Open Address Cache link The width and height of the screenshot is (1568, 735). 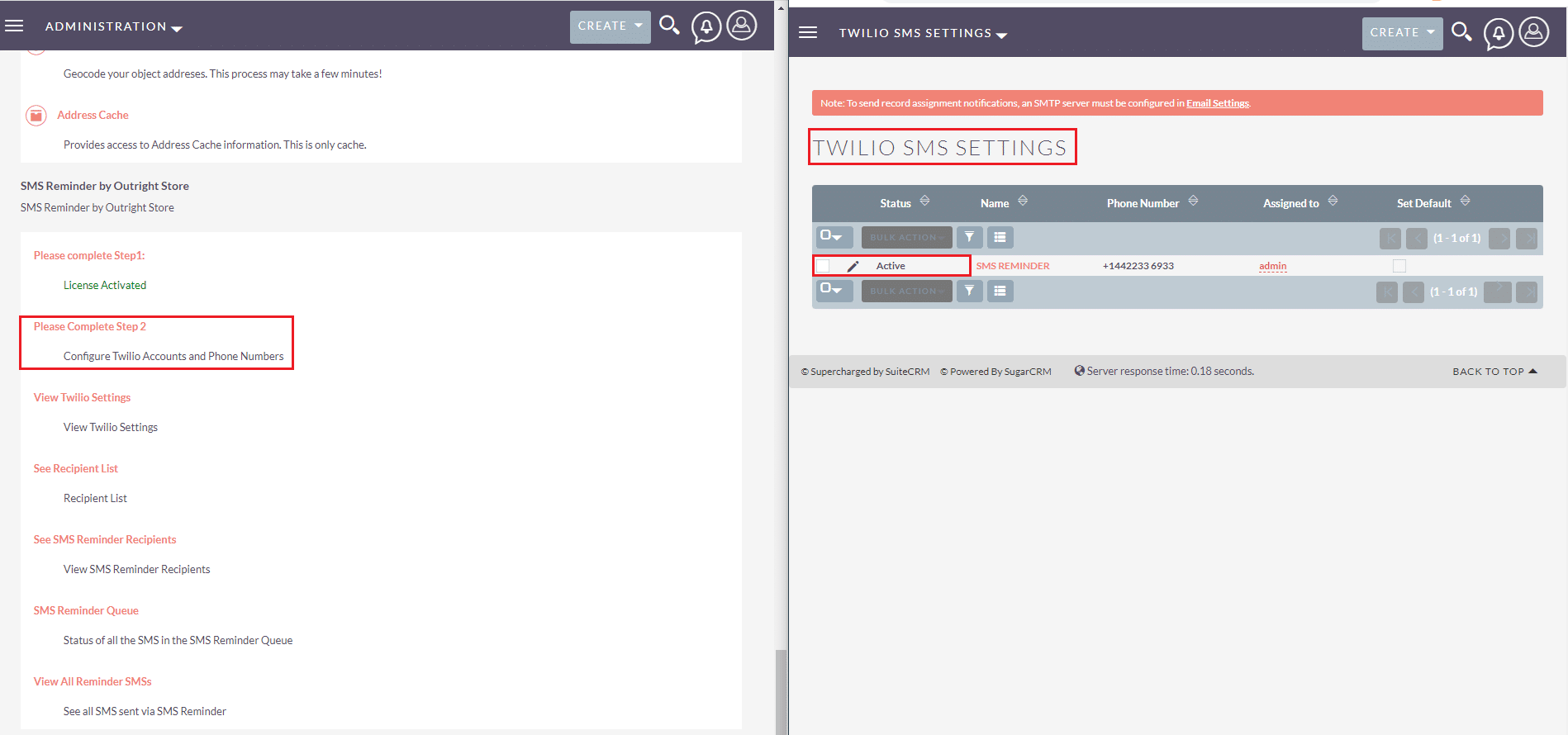pos(93,116)
